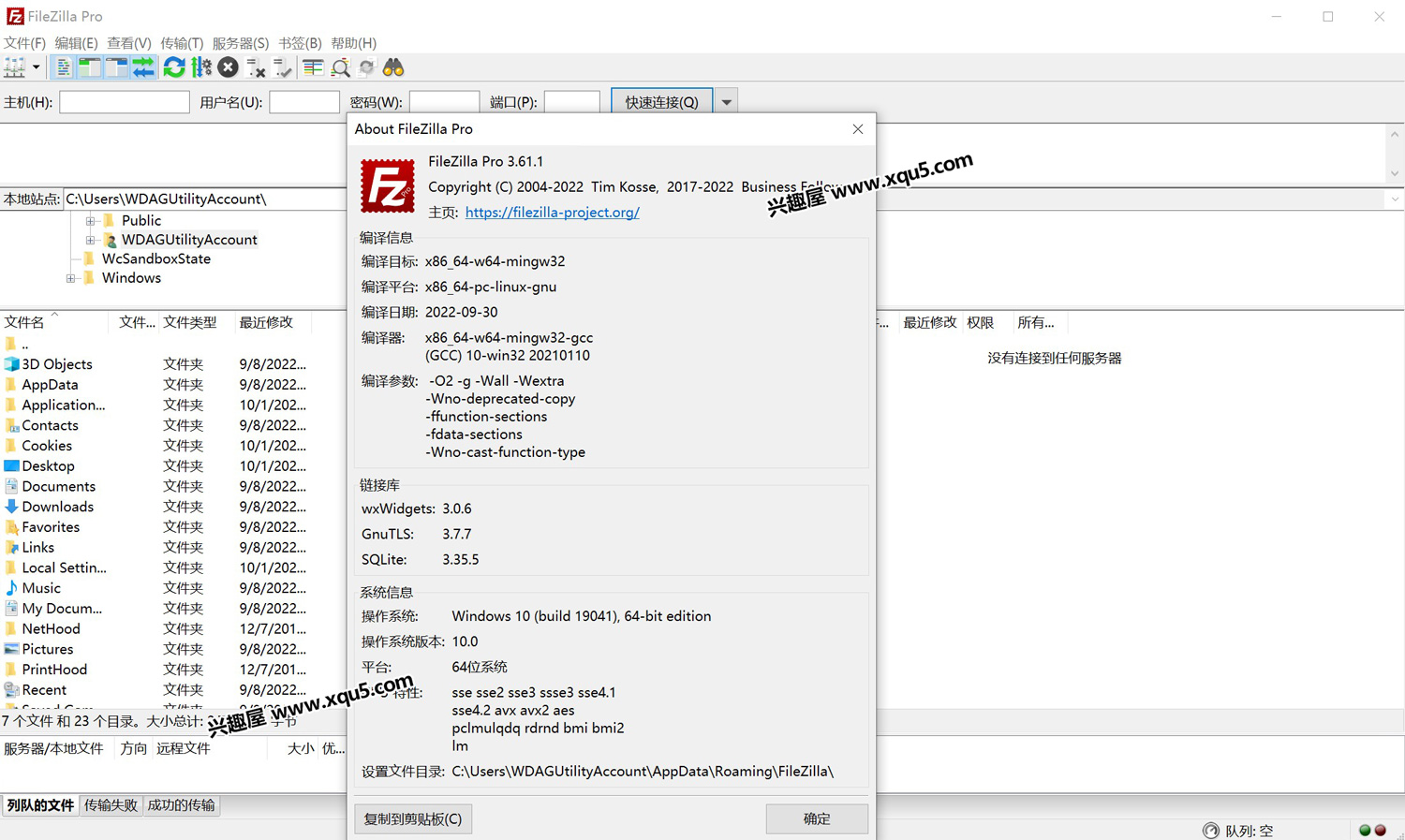Open the 文件(F) menu
The height and width of the screenshot is (840, 1405).
tap(24, 43)
